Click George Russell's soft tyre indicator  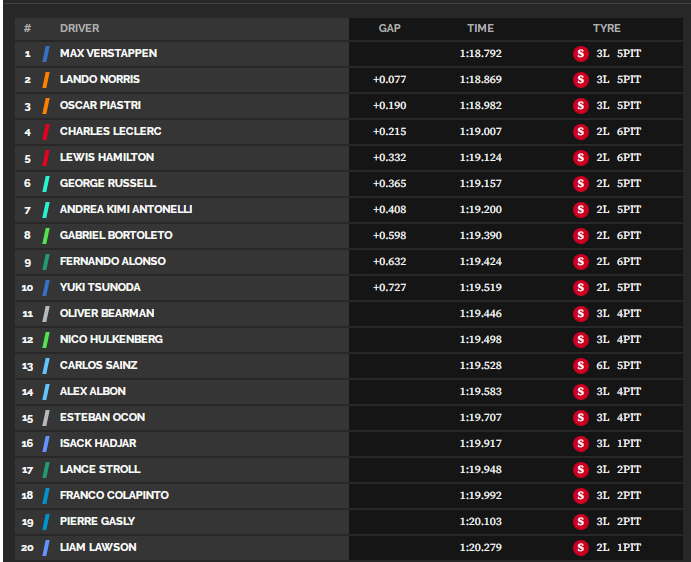pos(580,184)
